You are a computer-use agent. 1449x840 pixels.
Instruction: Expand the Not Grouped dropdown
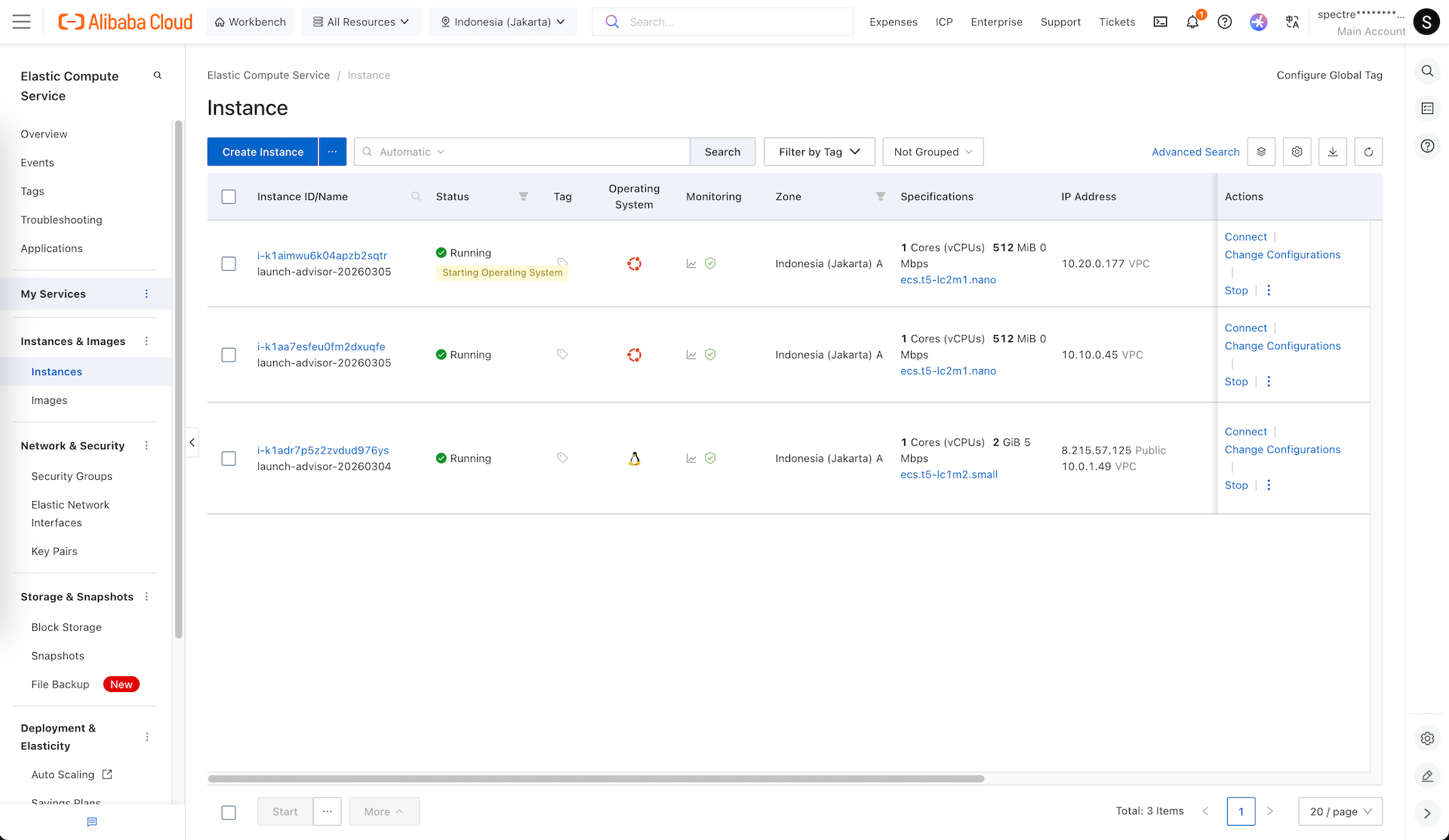point(933,152)
